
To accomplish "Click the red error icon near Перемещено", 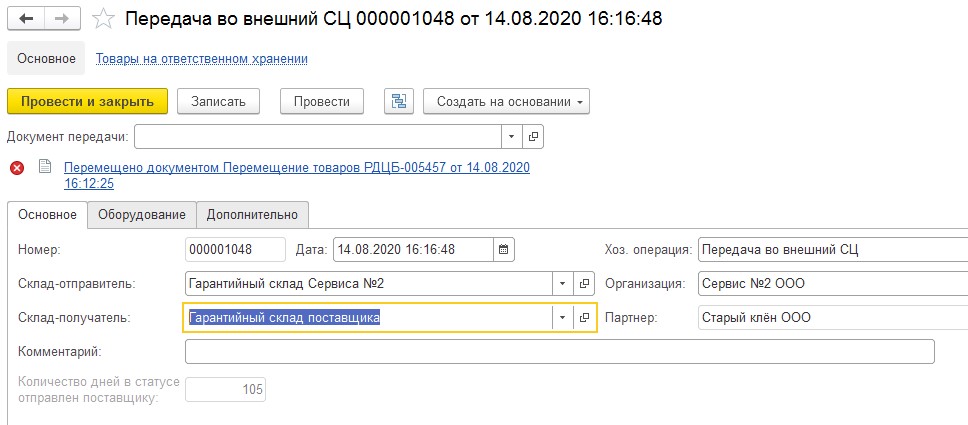I will pos(17,167).
